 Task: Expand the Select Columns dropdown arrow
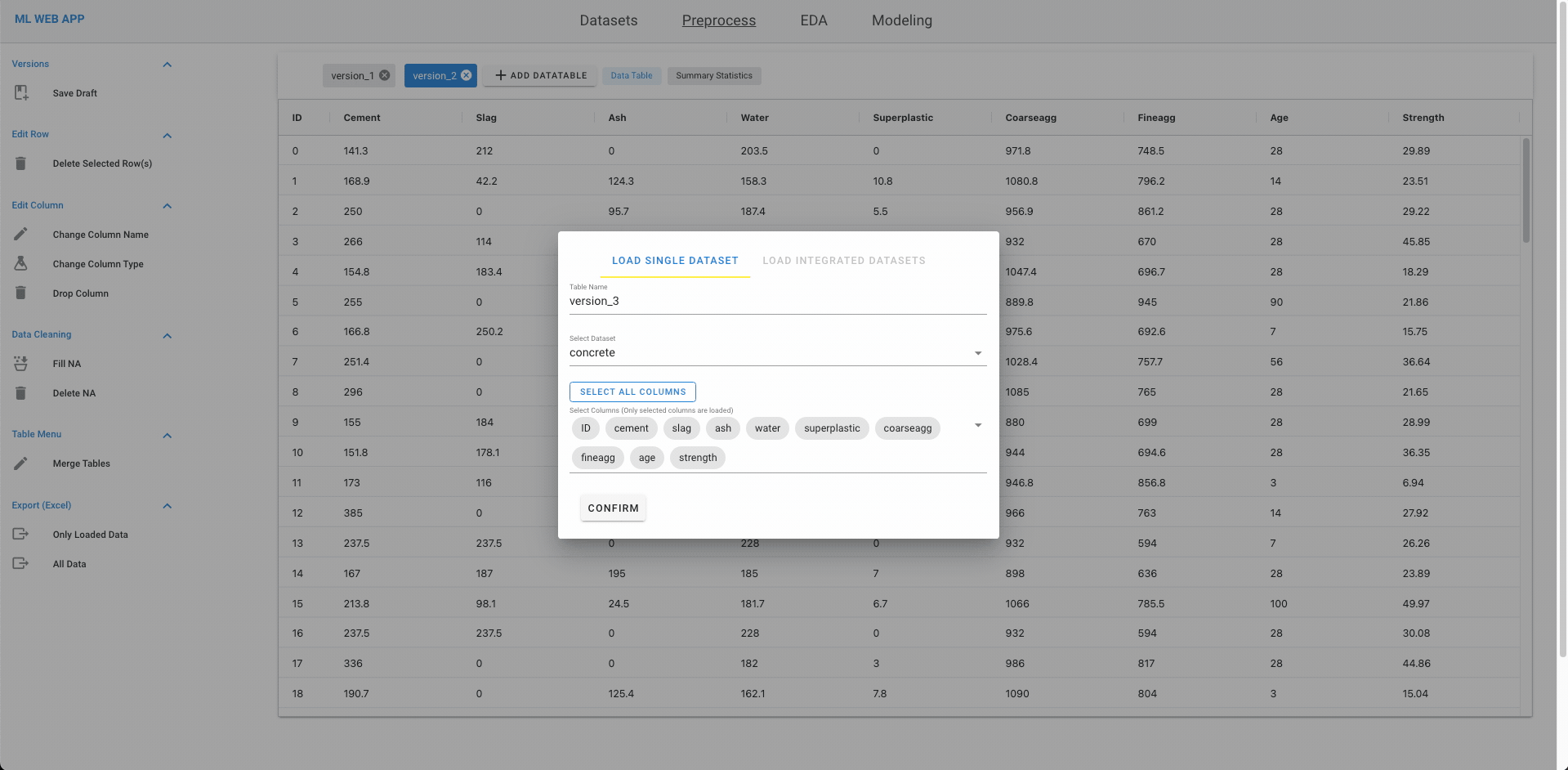977,425
